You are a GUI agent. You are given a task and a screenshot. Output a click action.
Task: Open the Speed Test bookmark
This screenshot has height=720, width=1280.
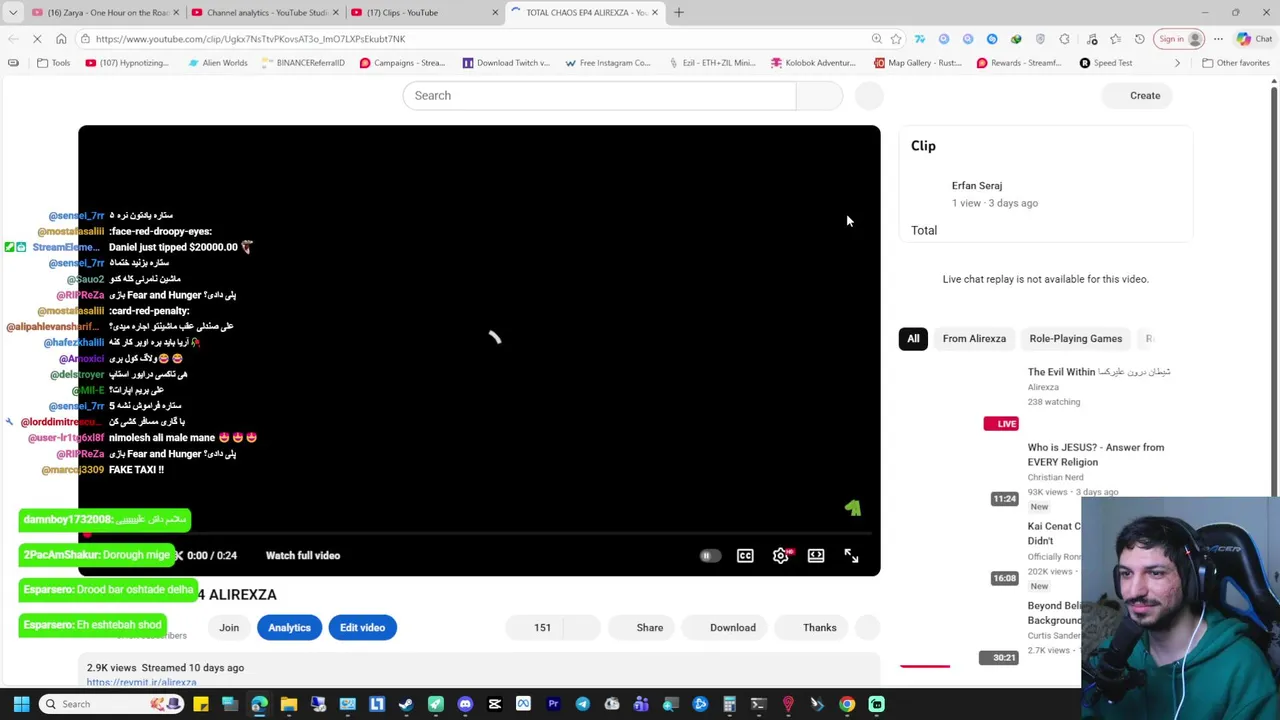coord(1106,63)
